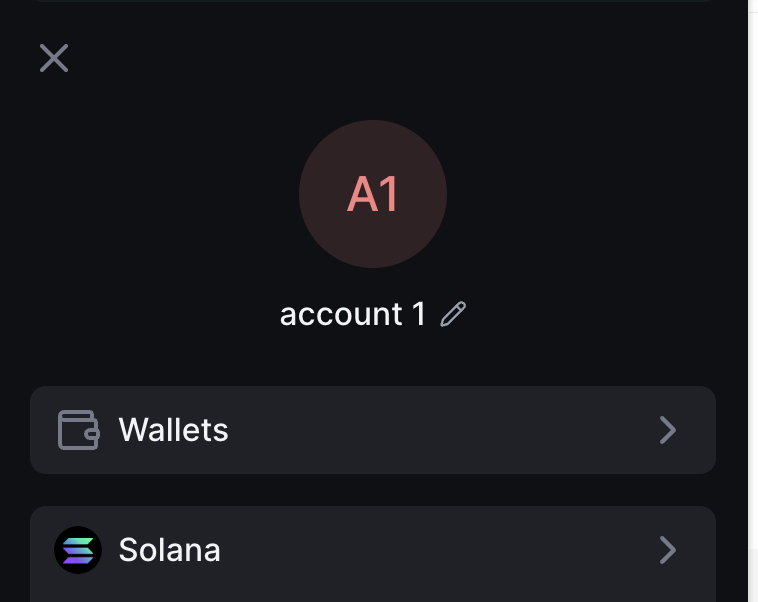The height and width of the screenshot is (602, 758).
Task: Click the wallet icon beside Wallets
Action: [x=78, y=430]
